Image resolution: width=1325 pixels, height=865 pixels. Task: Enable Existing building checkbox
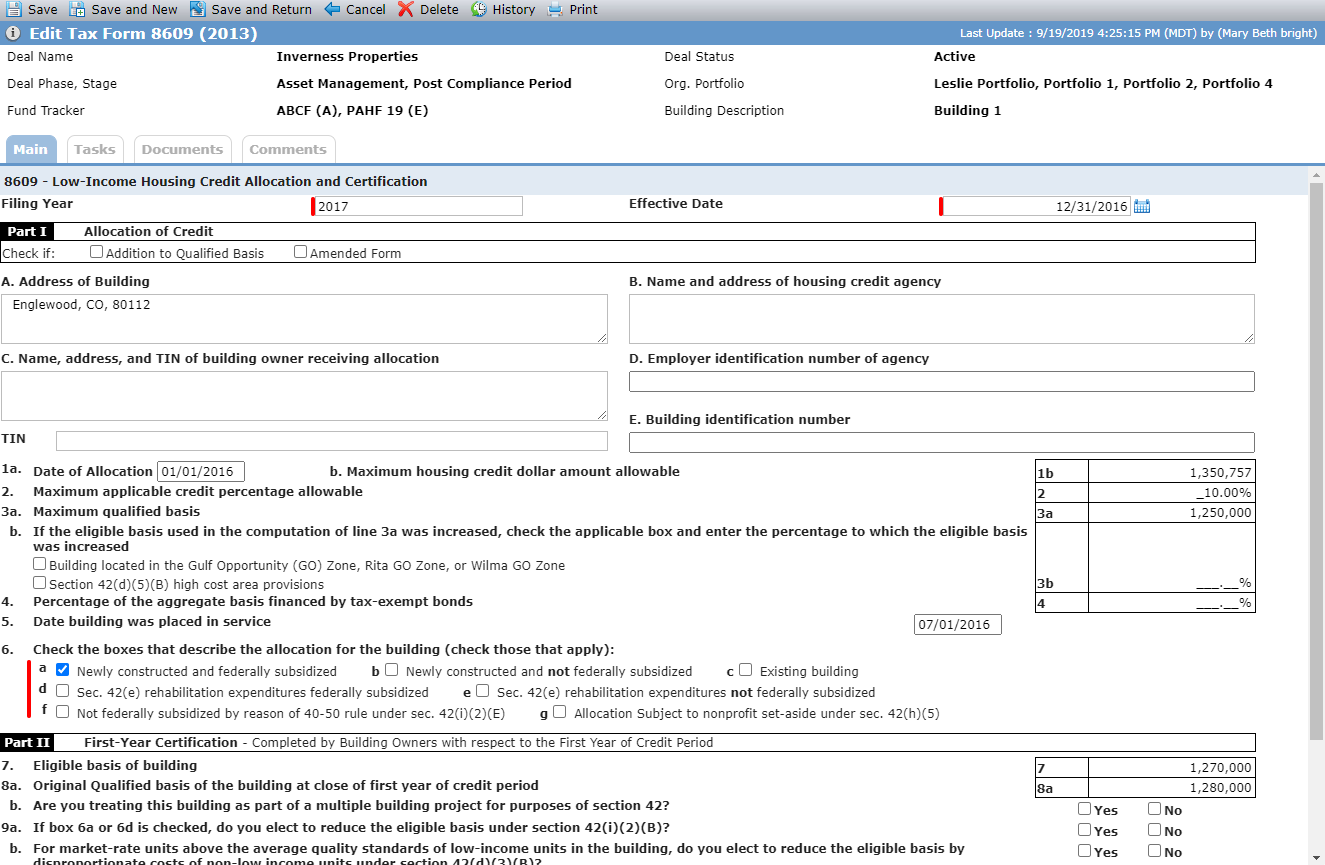click(x=746, y=670)
